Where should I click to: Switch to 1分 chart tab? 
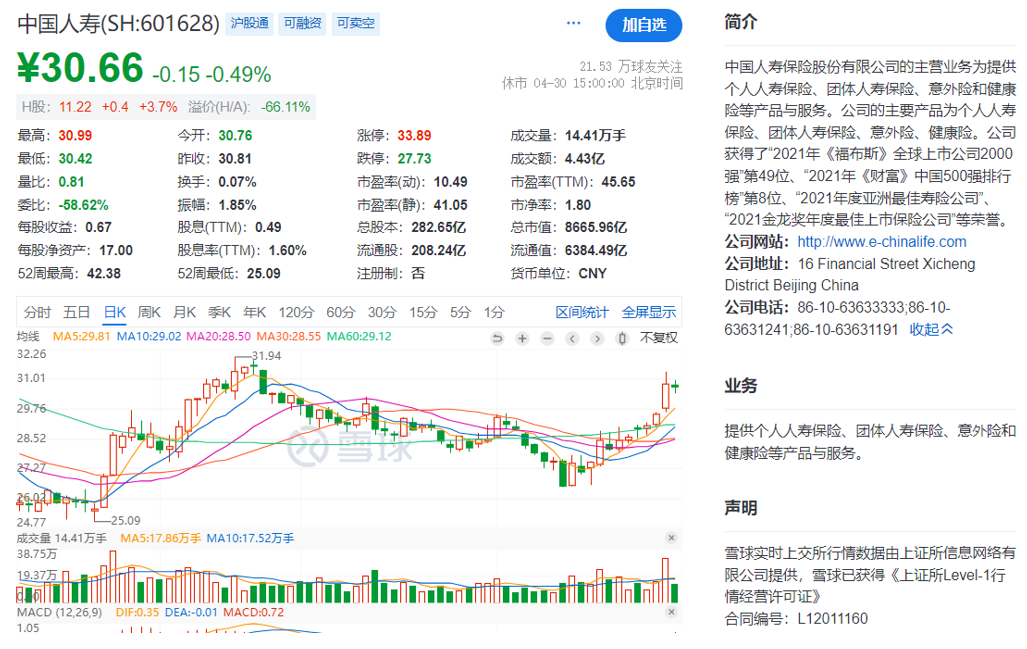click(x=495, y=312)
